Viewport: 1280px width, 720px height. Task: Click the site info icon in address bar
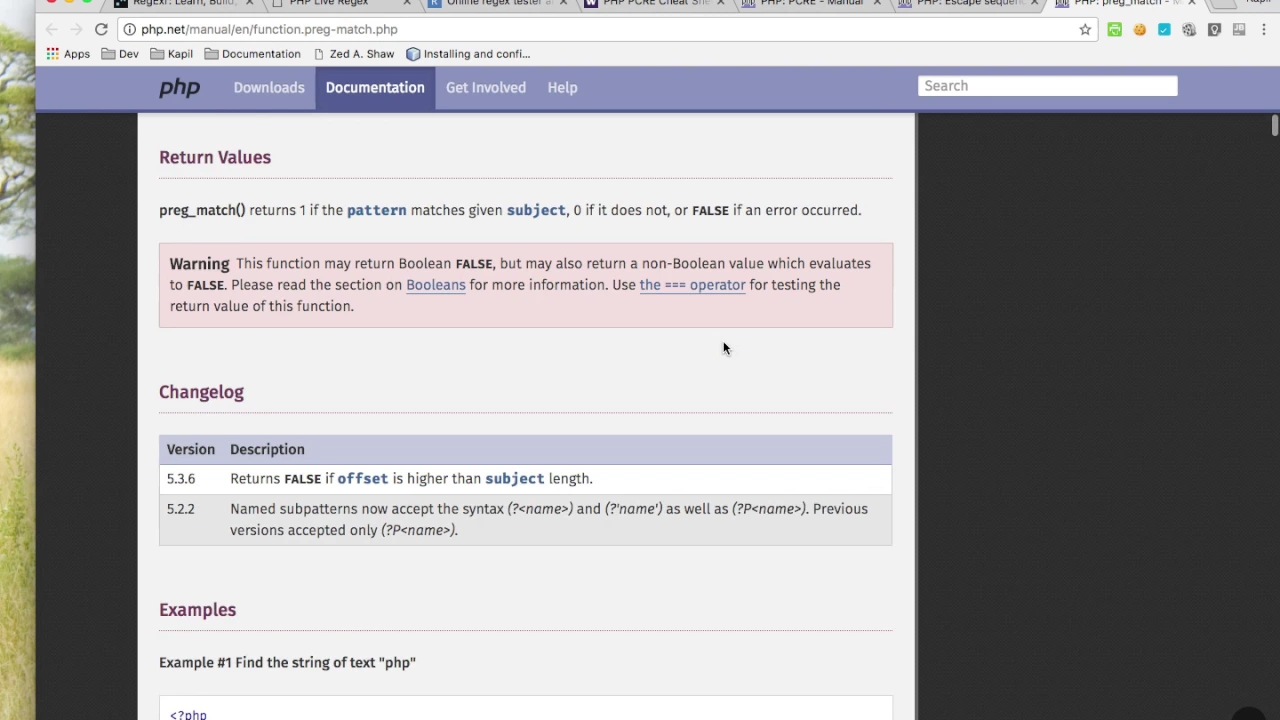pos(129,30)
